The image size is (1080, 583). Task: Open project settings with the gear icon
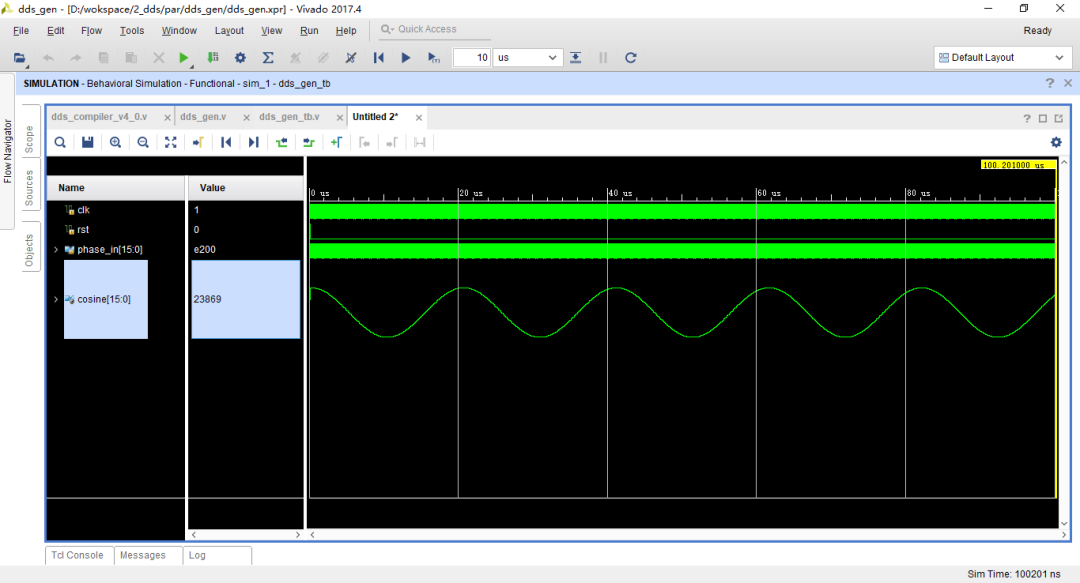point(238,57)
